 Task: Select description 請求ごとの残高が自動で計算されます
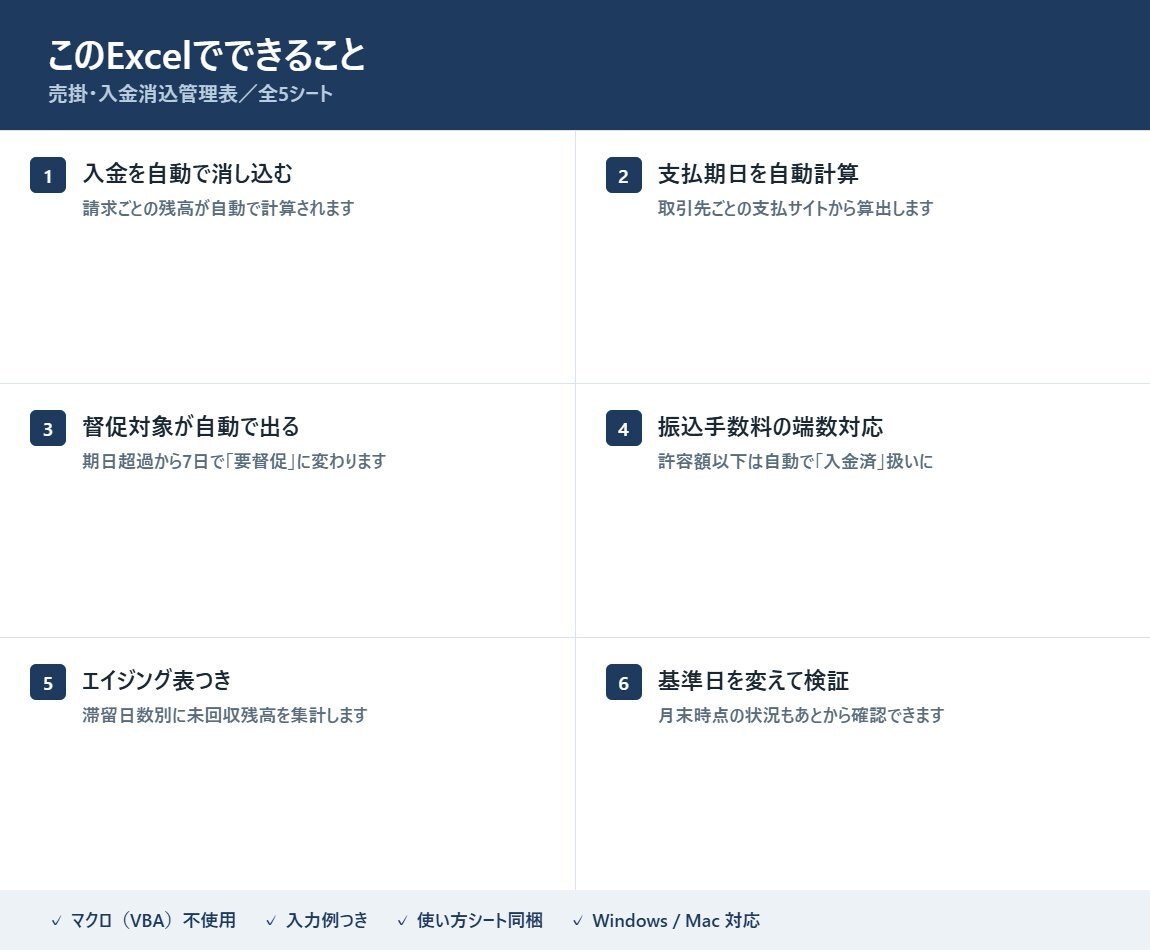coord(218,208)
